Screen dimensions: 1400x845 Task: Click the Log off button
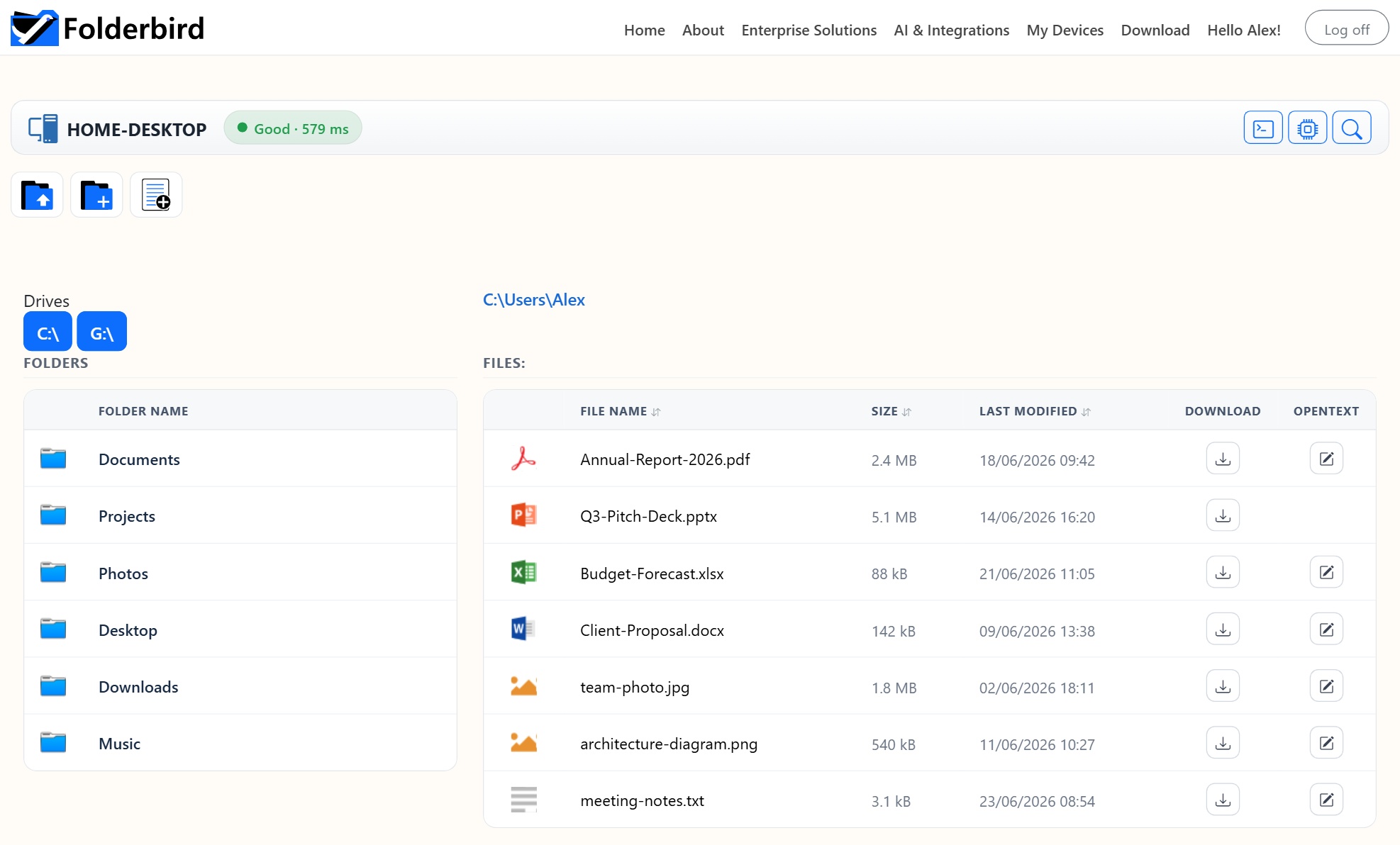[1346, 29]
